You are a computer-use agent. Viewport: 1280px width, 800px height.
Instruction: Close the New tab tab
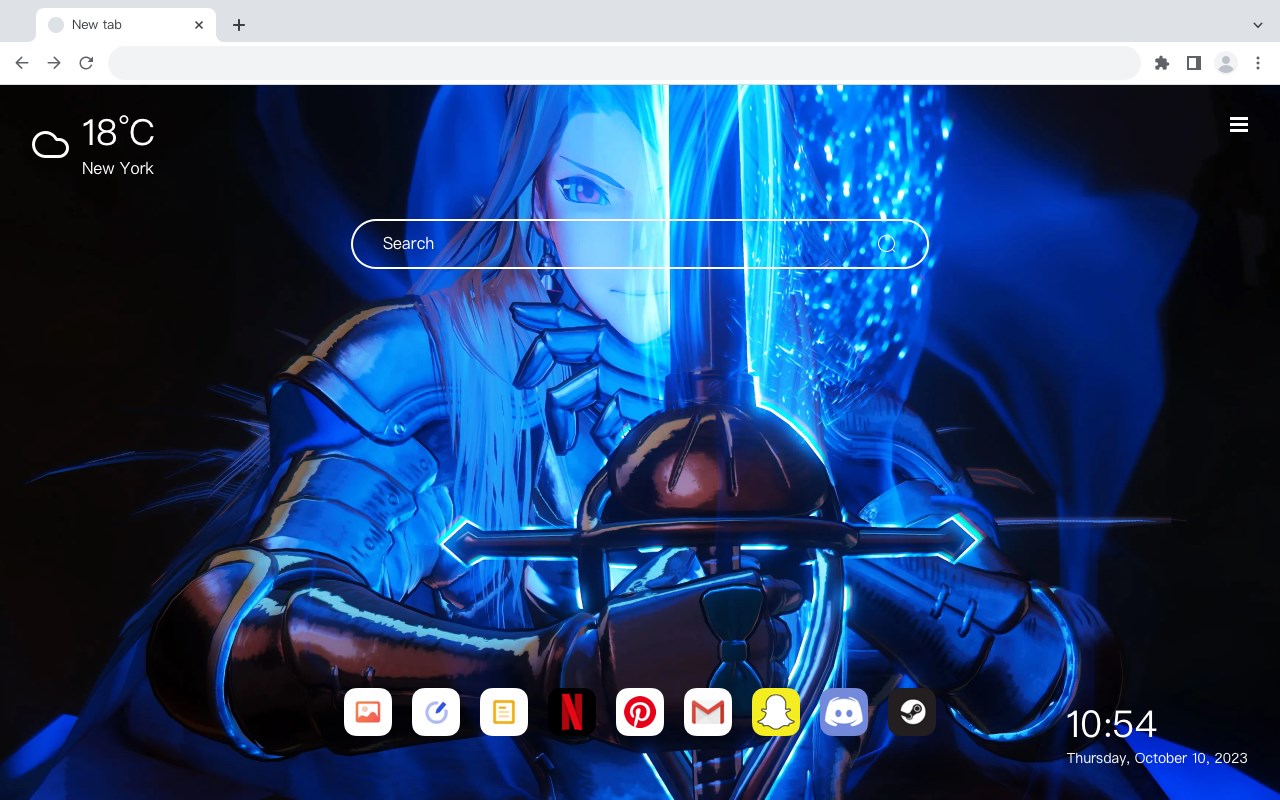[x=199, y=25]
